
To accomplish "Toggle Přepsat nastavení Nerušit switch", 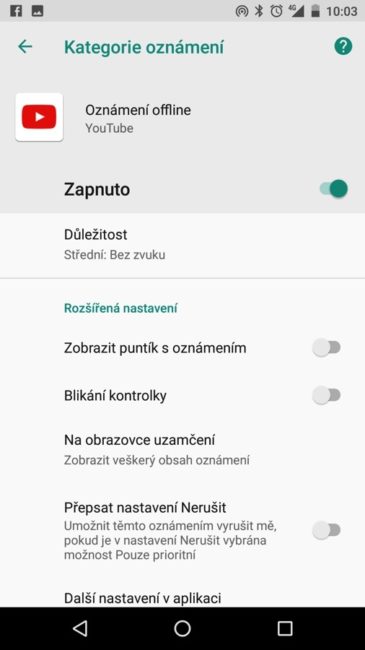I will (x=327, y=530).
